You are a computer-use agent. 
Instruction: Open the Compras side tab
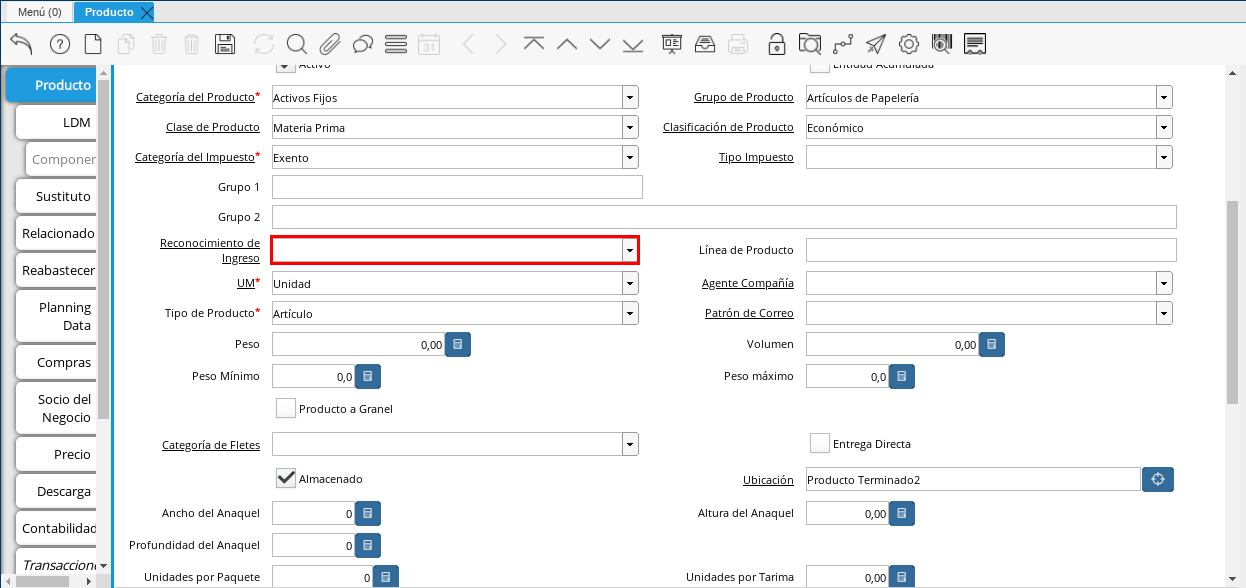coord(58,362)
